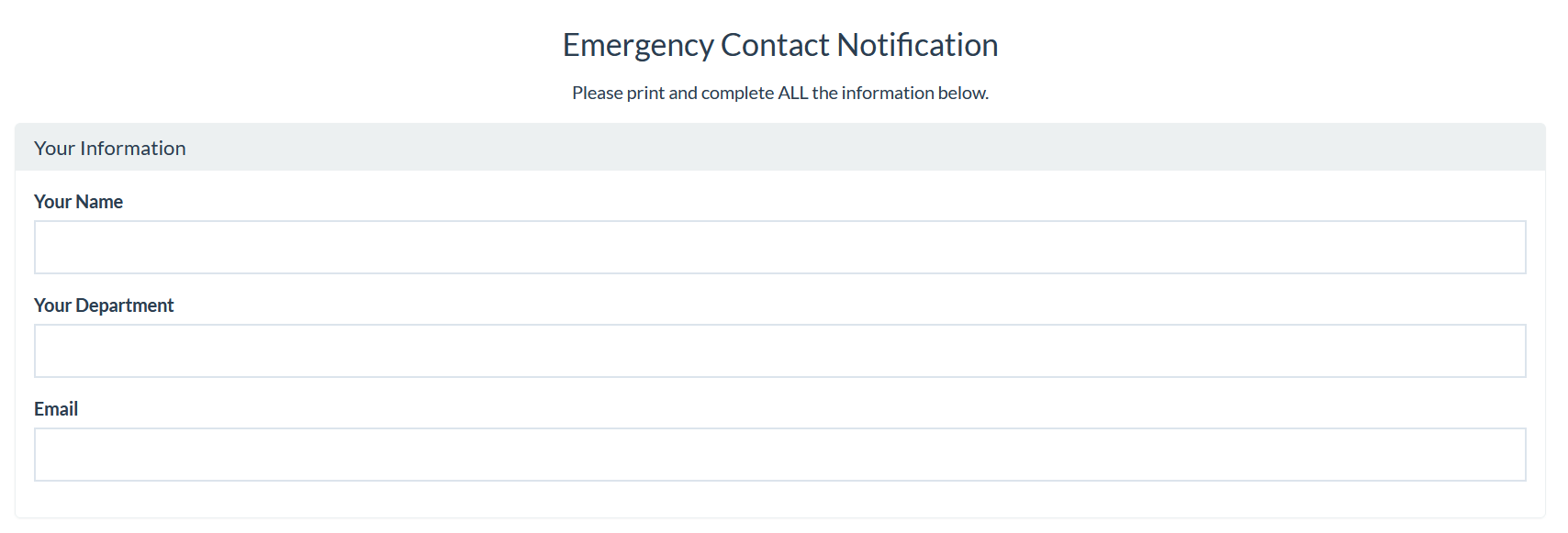
Task: Click the word "Information" in the panel header
Action: coord(132,149)
